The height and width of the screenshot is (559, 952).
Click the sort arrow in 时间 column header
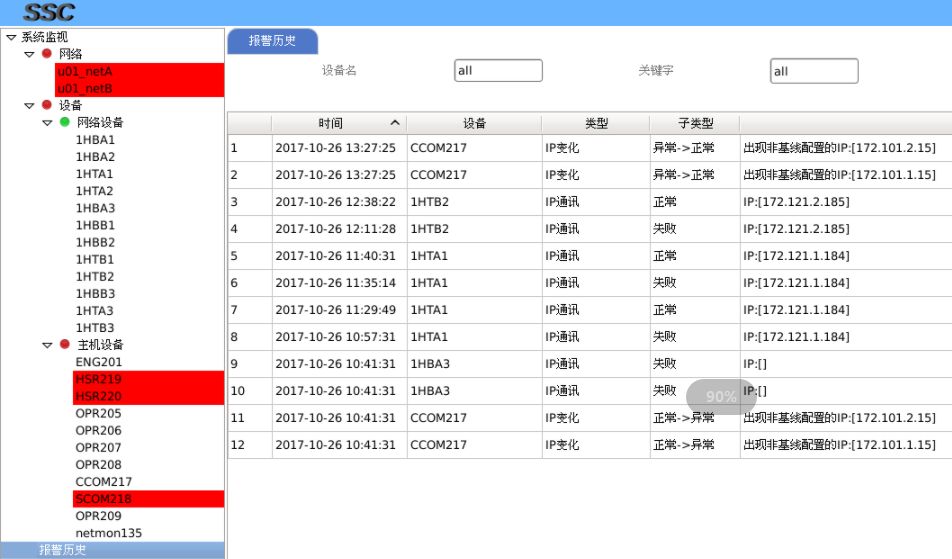(x=395, y=123)
